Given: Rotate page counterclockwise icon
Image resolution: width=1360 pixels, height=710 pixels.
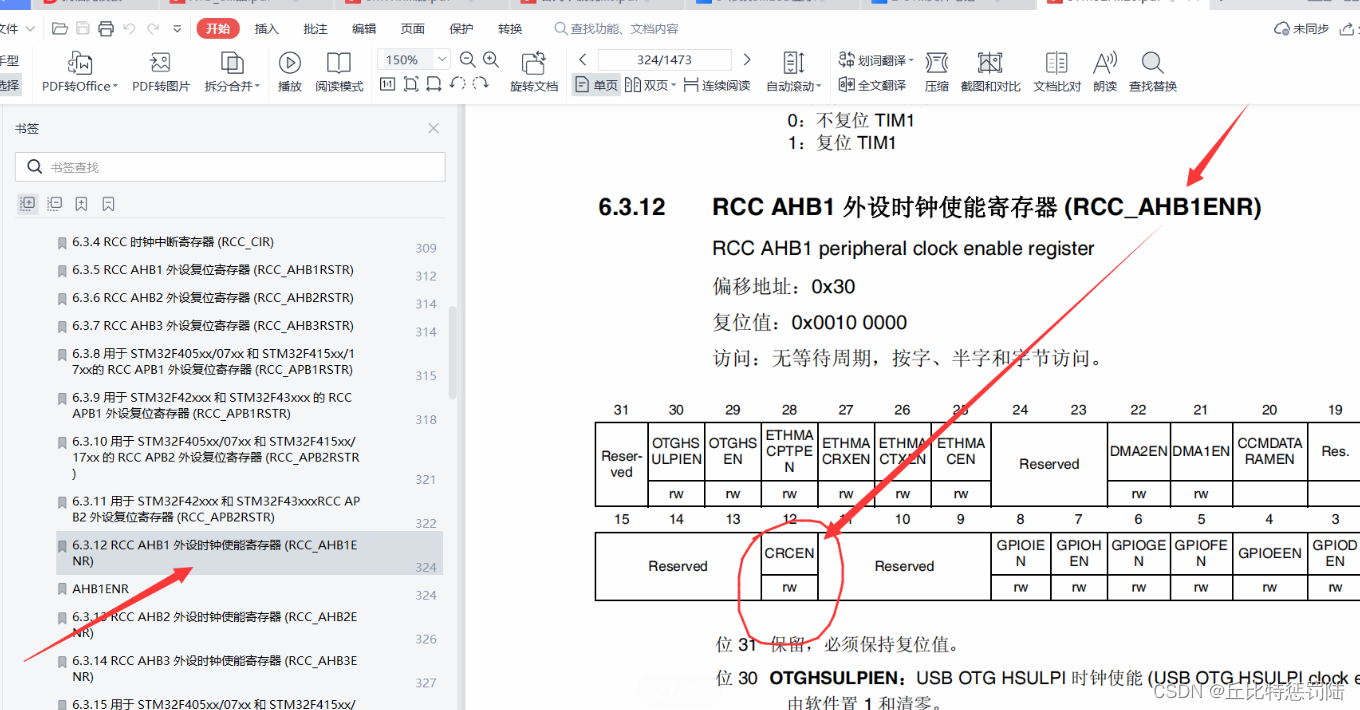Looking at the screenshot, I should coord(458,85).
